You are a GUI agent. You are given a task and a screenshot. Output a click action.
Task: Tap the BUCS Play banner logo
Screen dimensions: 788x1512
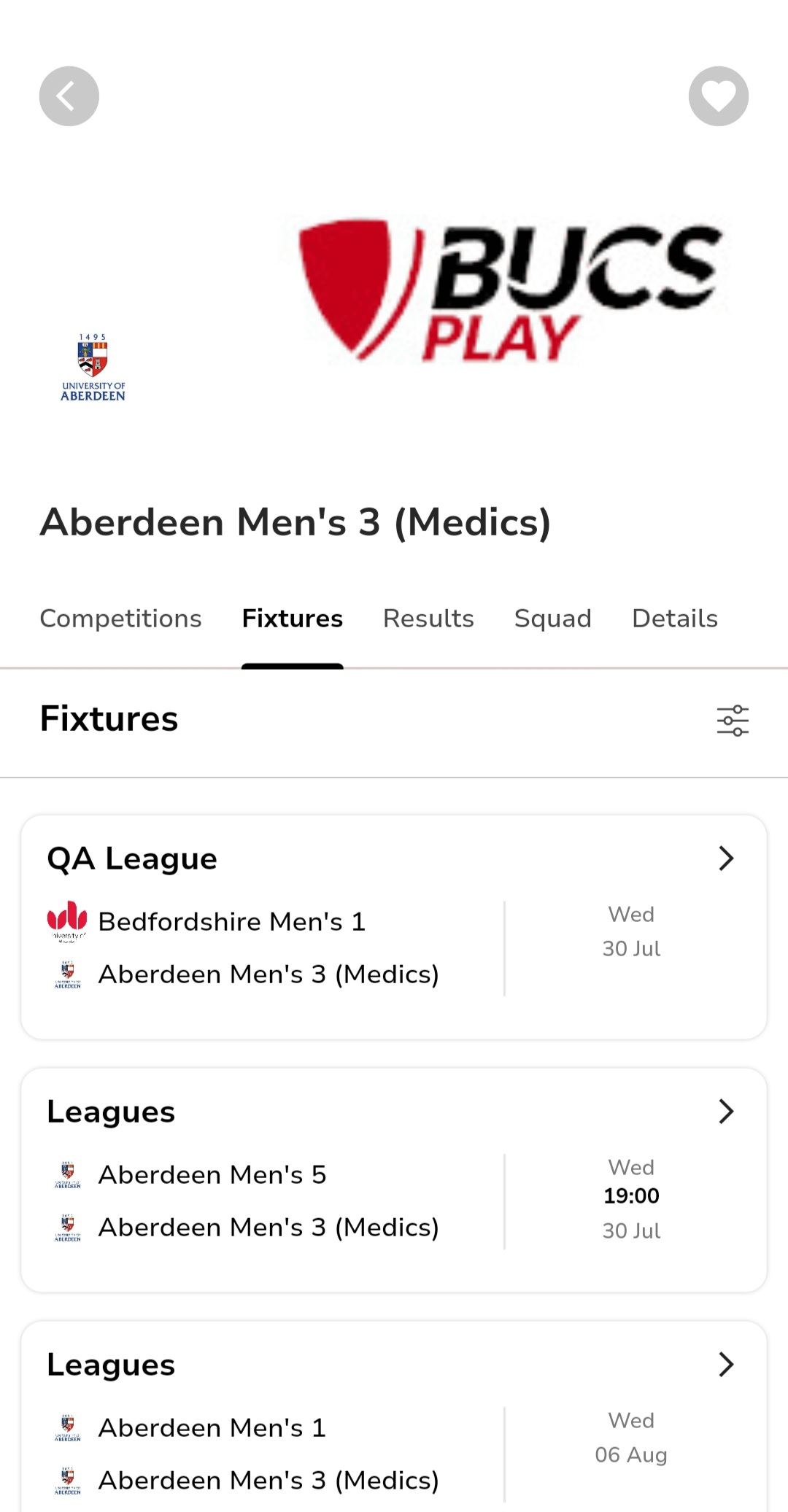(x=509, y=290)
